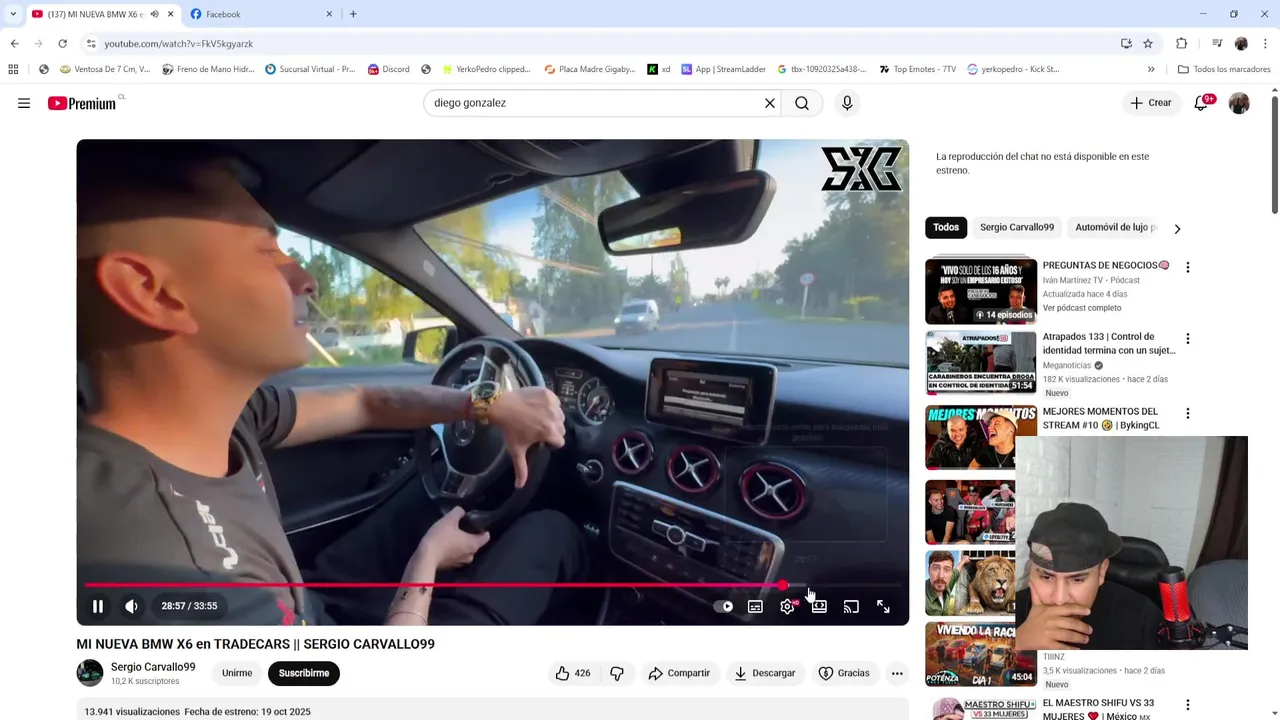This screenshot has width=1280, height=720.
Task: Open the YouTube hamburger guide menu
Action: click(x=24, y=103)
